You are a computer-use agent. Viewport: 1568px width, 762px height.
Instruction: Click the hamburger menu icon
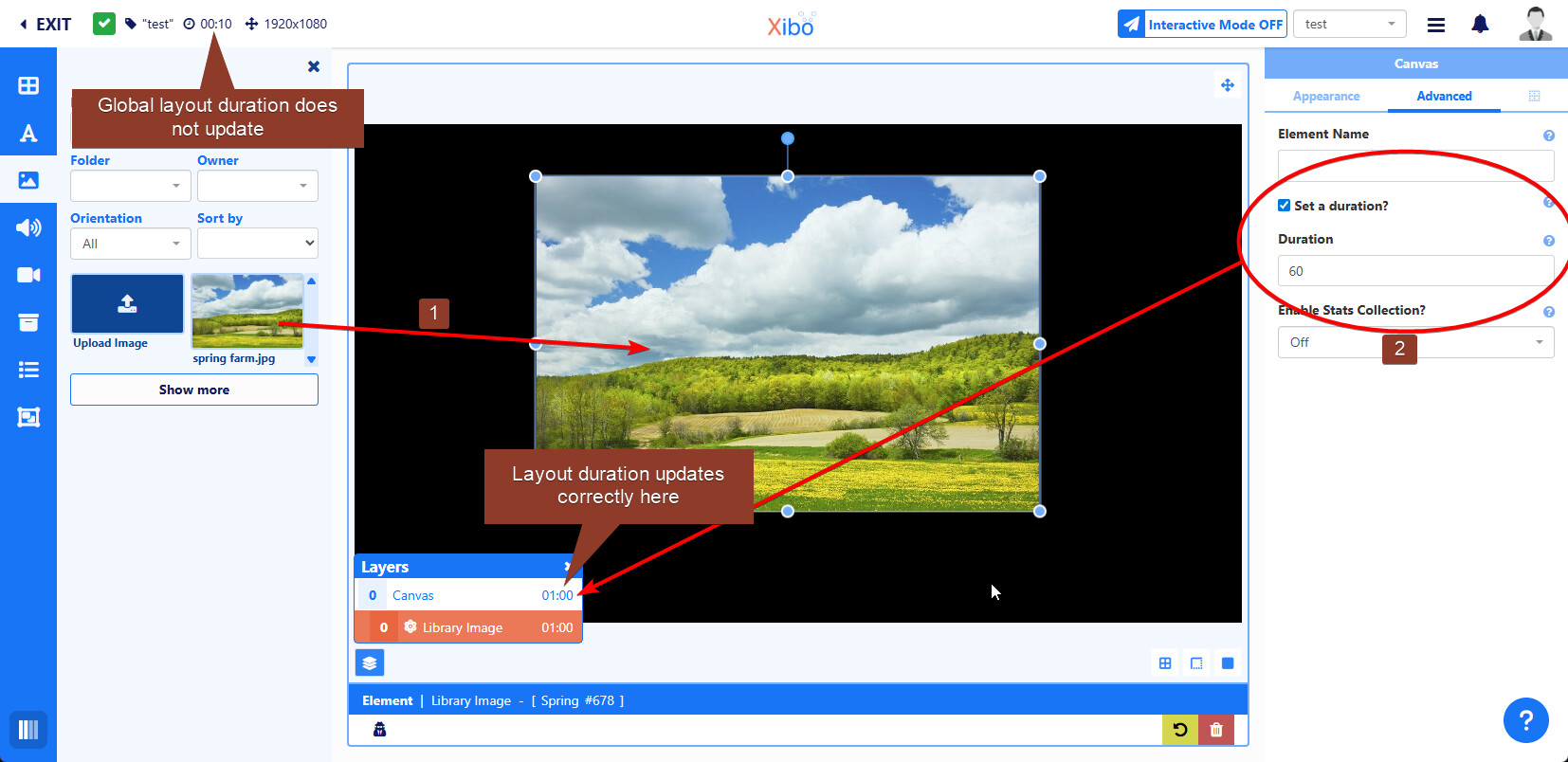pos(1436,25)
